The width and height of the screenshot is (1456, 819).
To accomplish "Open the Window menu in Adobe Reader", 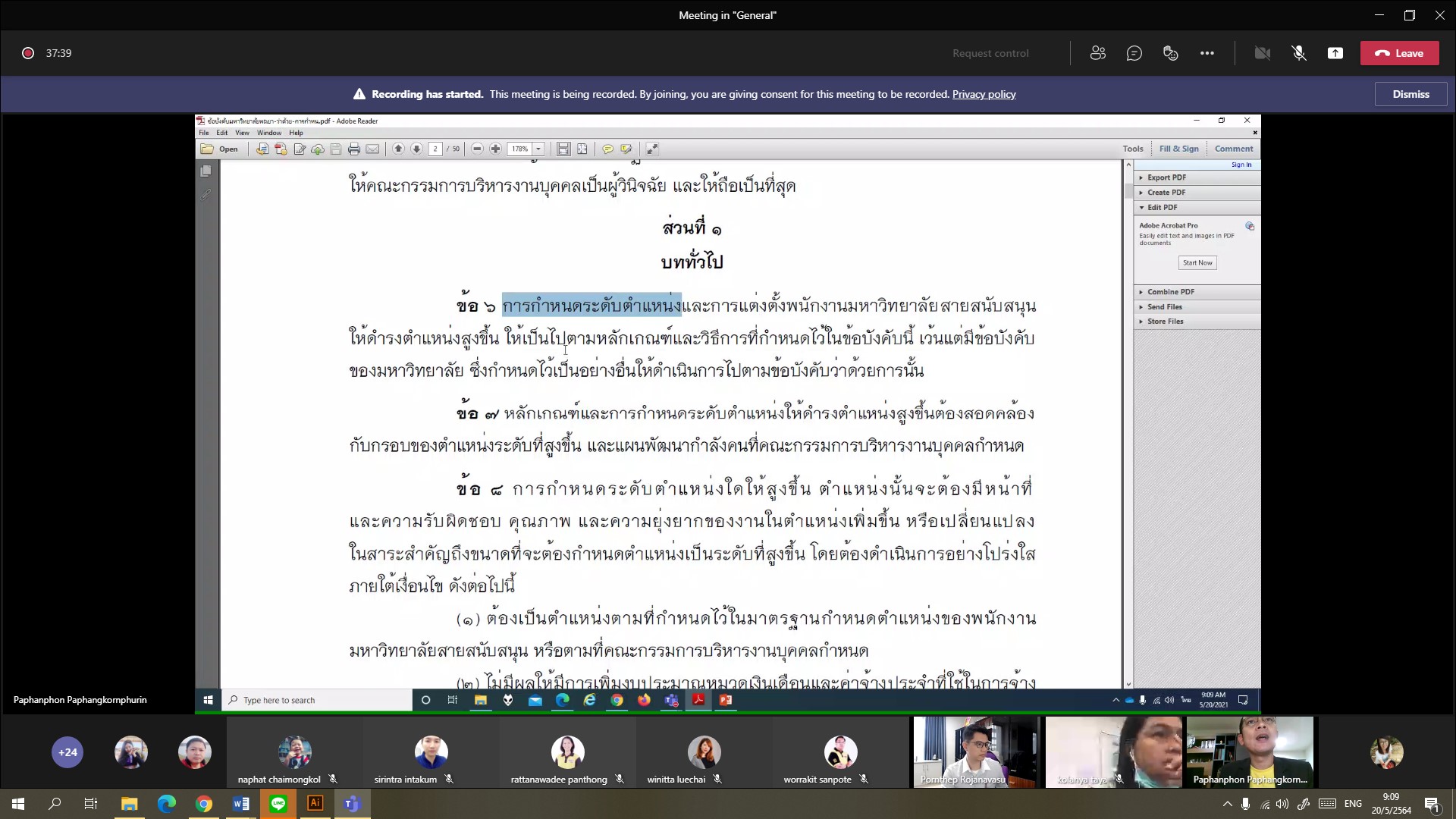I will click(x=269, y=133).
